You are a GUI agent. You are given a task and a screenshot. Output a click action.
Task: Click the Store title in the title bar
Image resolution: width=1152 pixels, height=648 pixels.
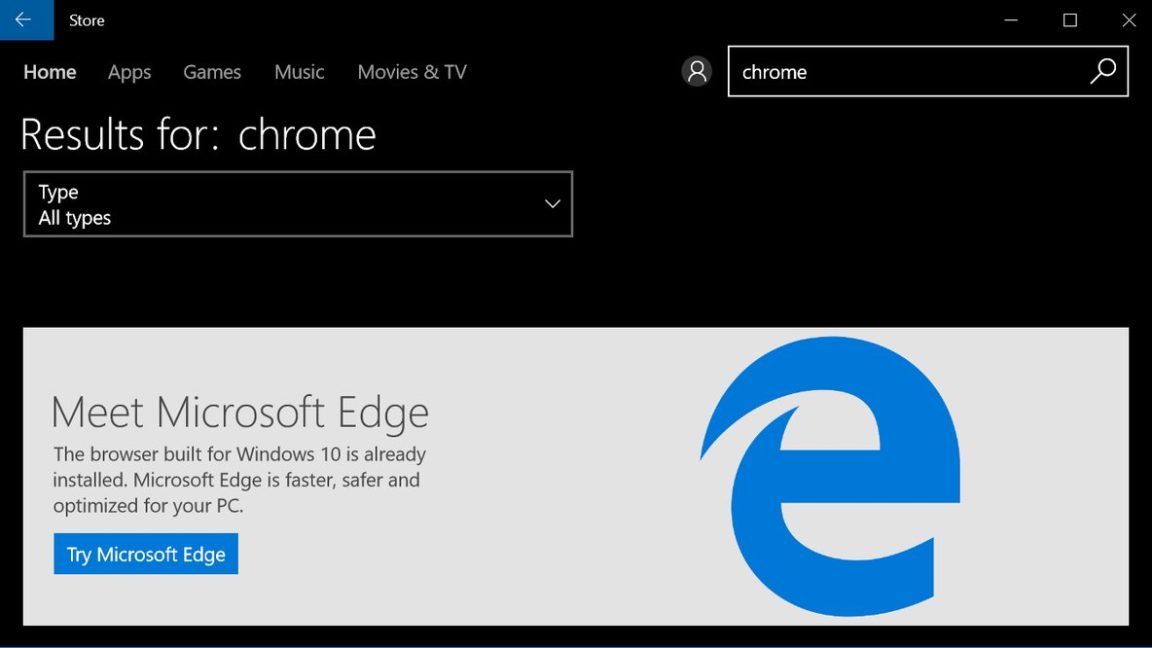[87, 20]
